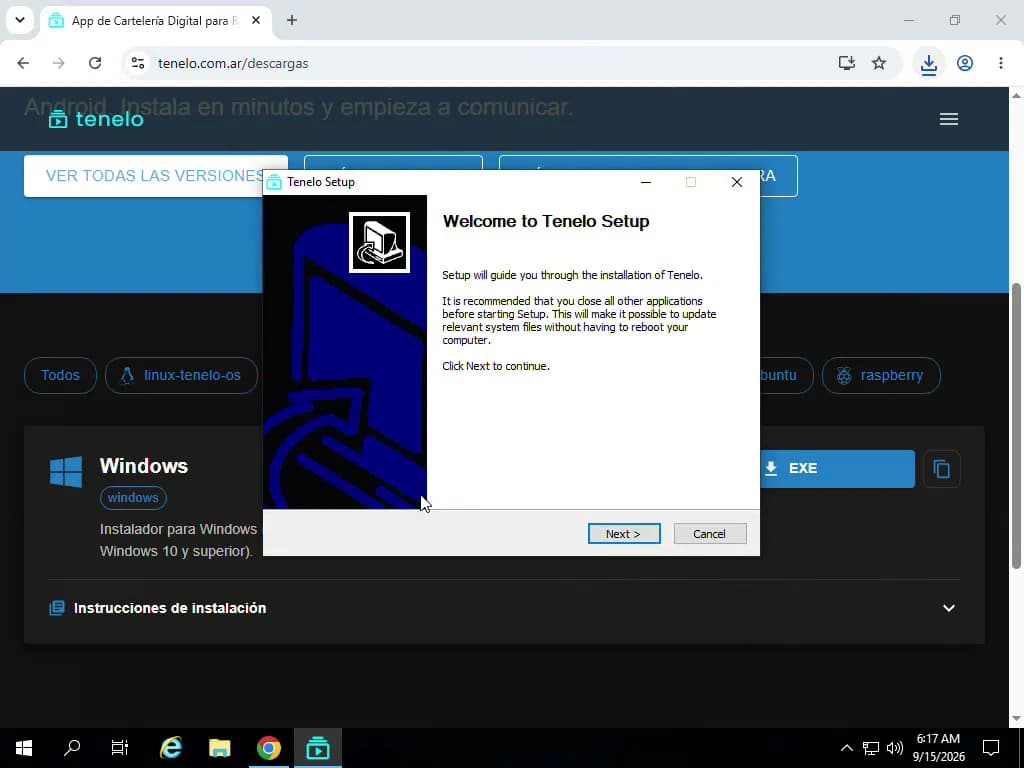Viewport: 1024px width, 768px height.
Task: Click the installer computer icon in Setup
Action: click(x=379, y=242)
